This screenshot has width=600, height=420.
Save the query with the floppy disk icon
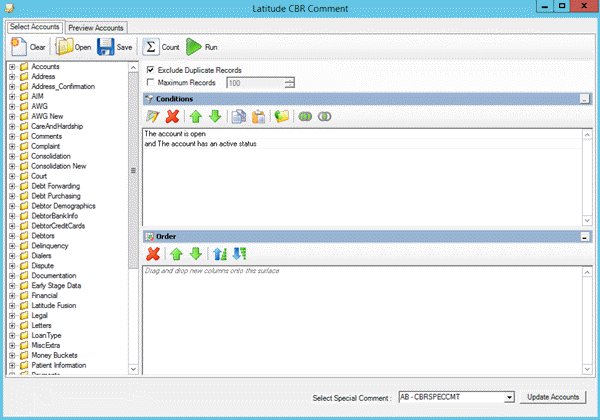click(x=113, y=47)
